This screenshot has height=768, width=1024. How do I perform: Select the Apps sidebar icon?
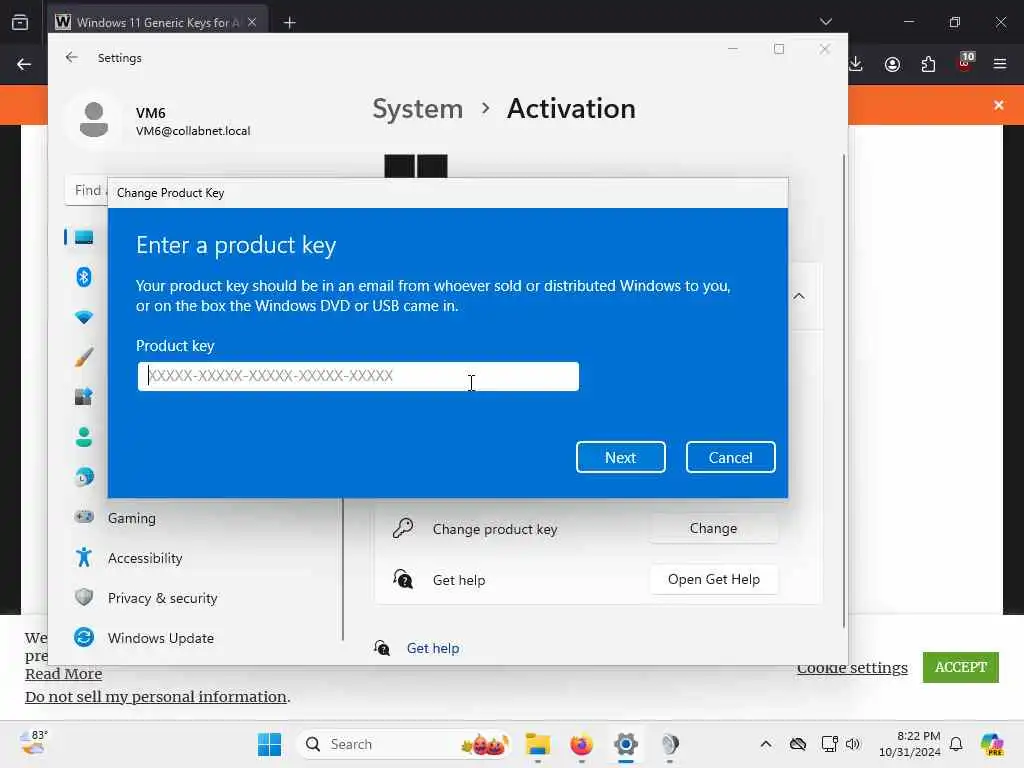coord(84,396)
